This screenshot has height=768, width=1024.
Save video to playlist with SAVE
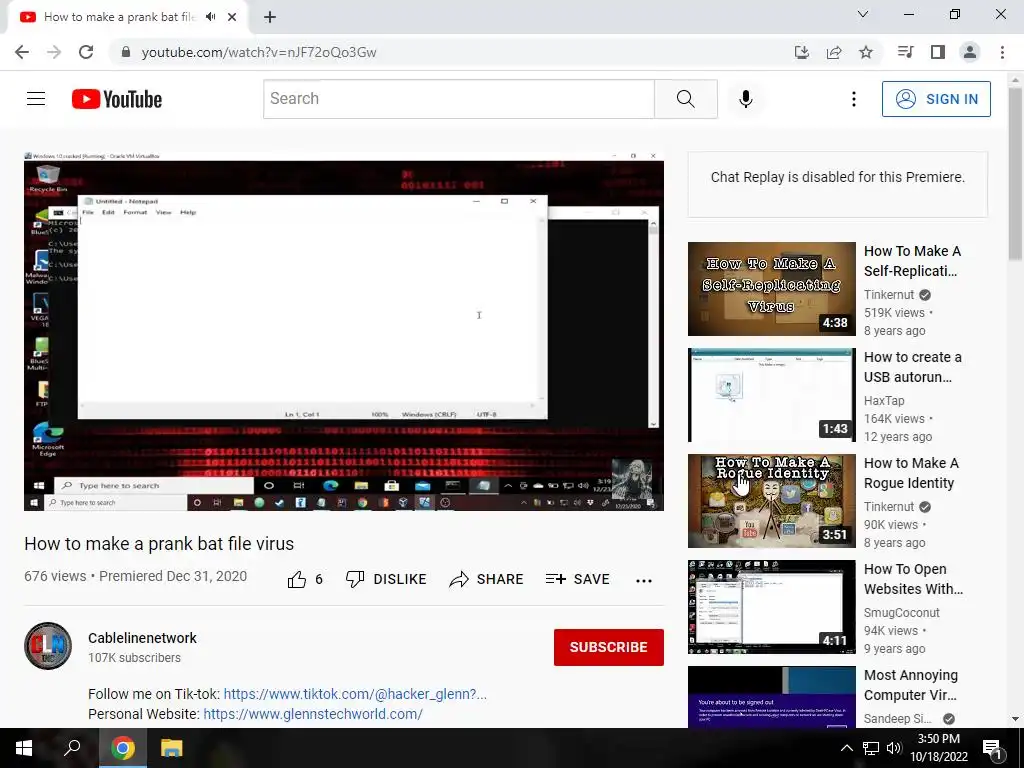(577, 579)
